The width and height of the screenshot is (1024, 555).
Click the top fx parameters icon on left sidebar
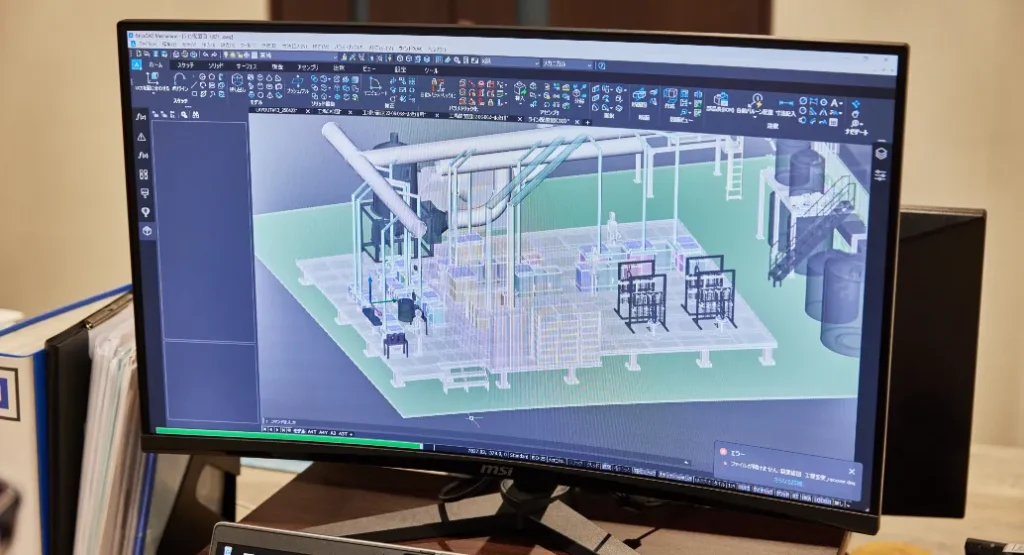140,116
